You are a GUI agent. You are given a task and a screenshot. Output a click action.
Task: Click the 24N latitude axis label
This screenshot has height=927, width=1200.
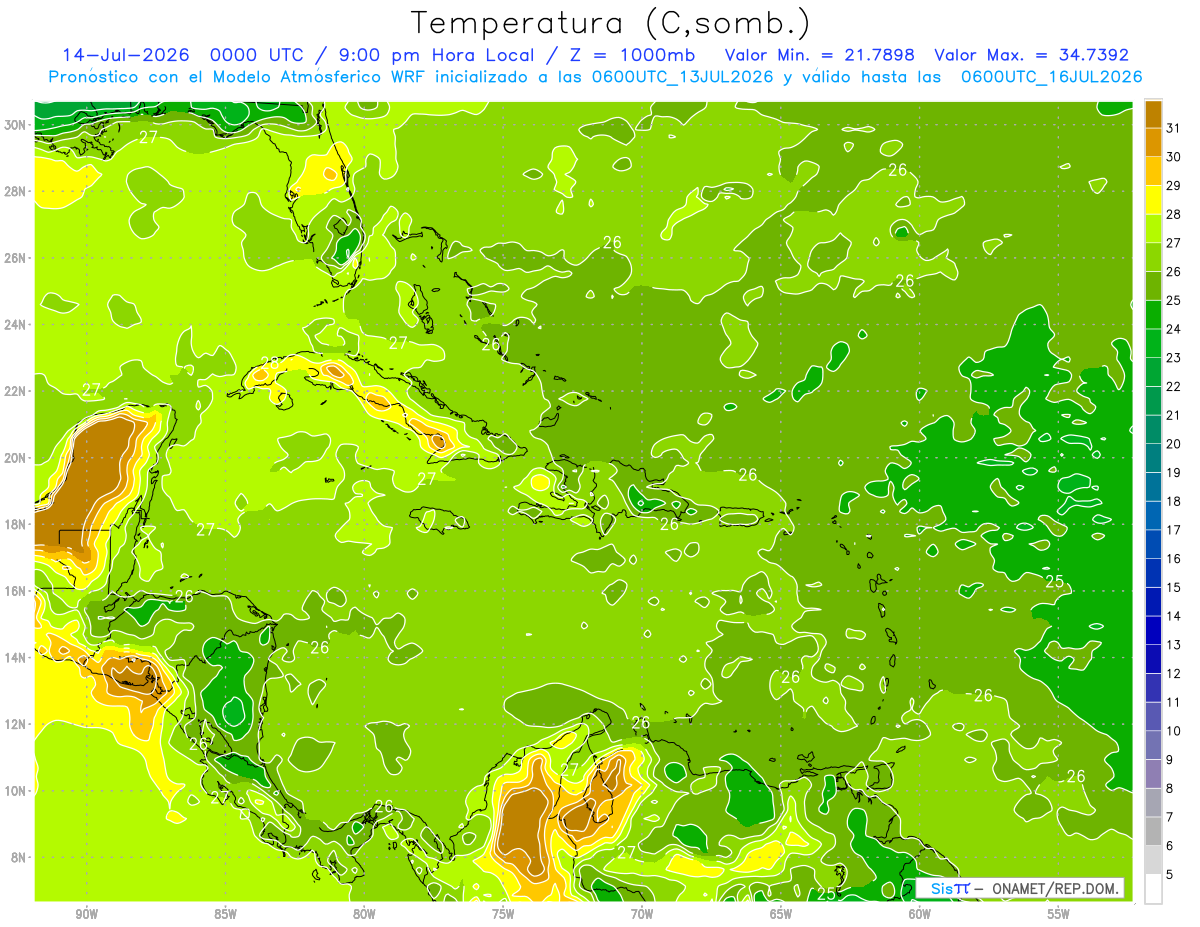(14, 325)
